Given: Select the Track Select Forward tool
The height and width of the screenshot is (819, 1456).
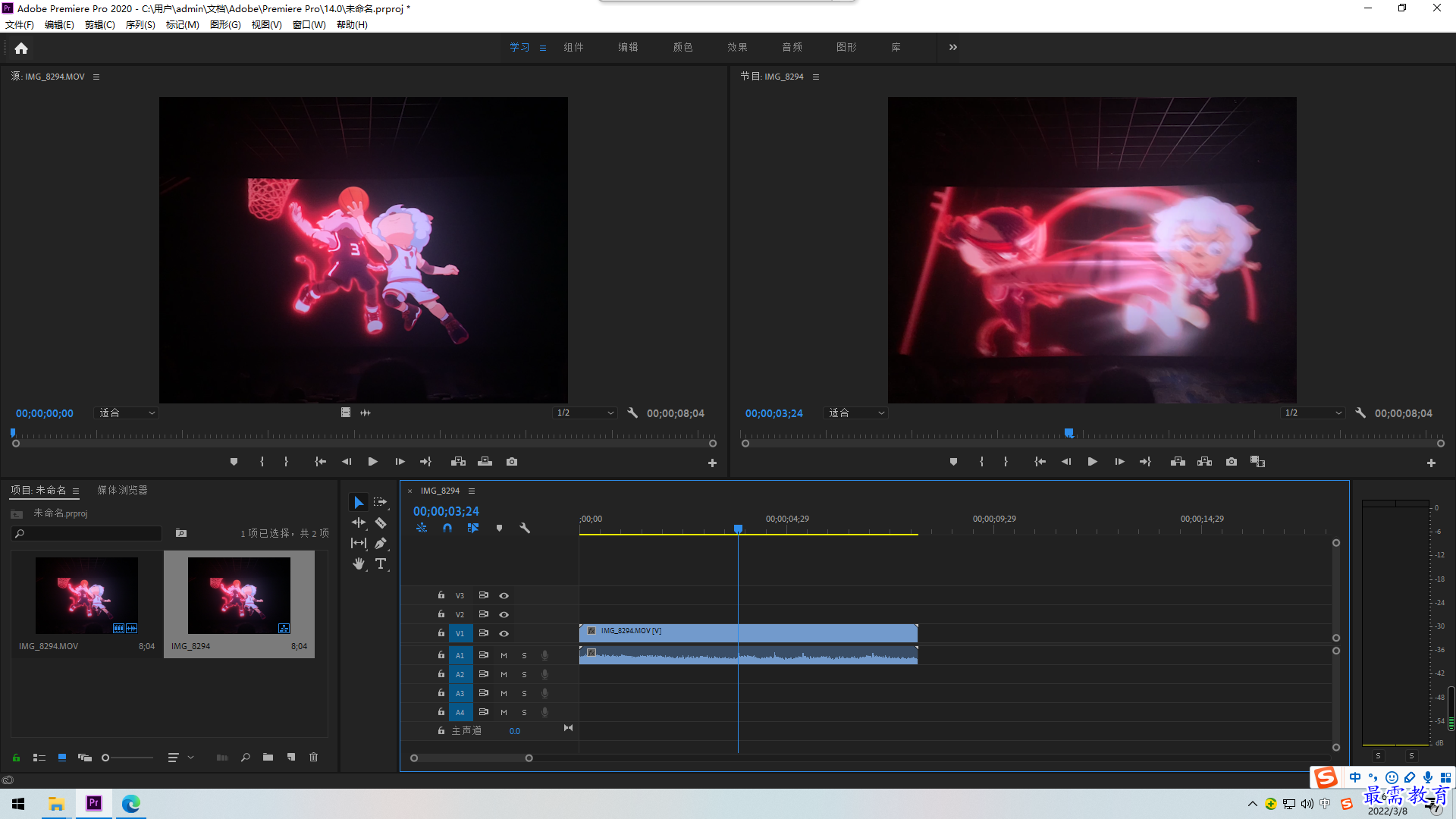Looking at the screenshot, I should pos(381,502).
